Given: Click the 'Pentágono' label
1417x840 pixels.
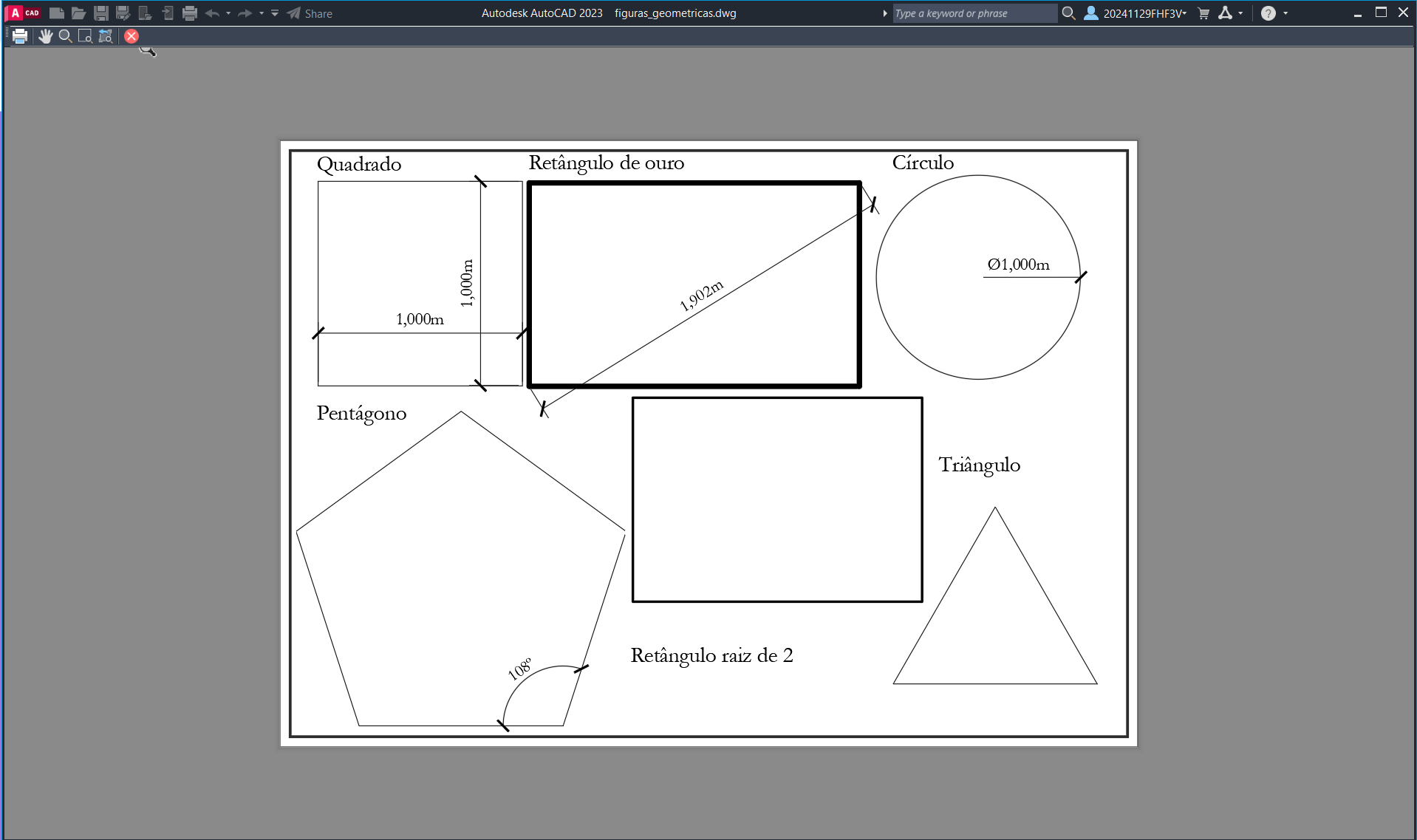Looking at the screenshot, I should tap(361, 414).
